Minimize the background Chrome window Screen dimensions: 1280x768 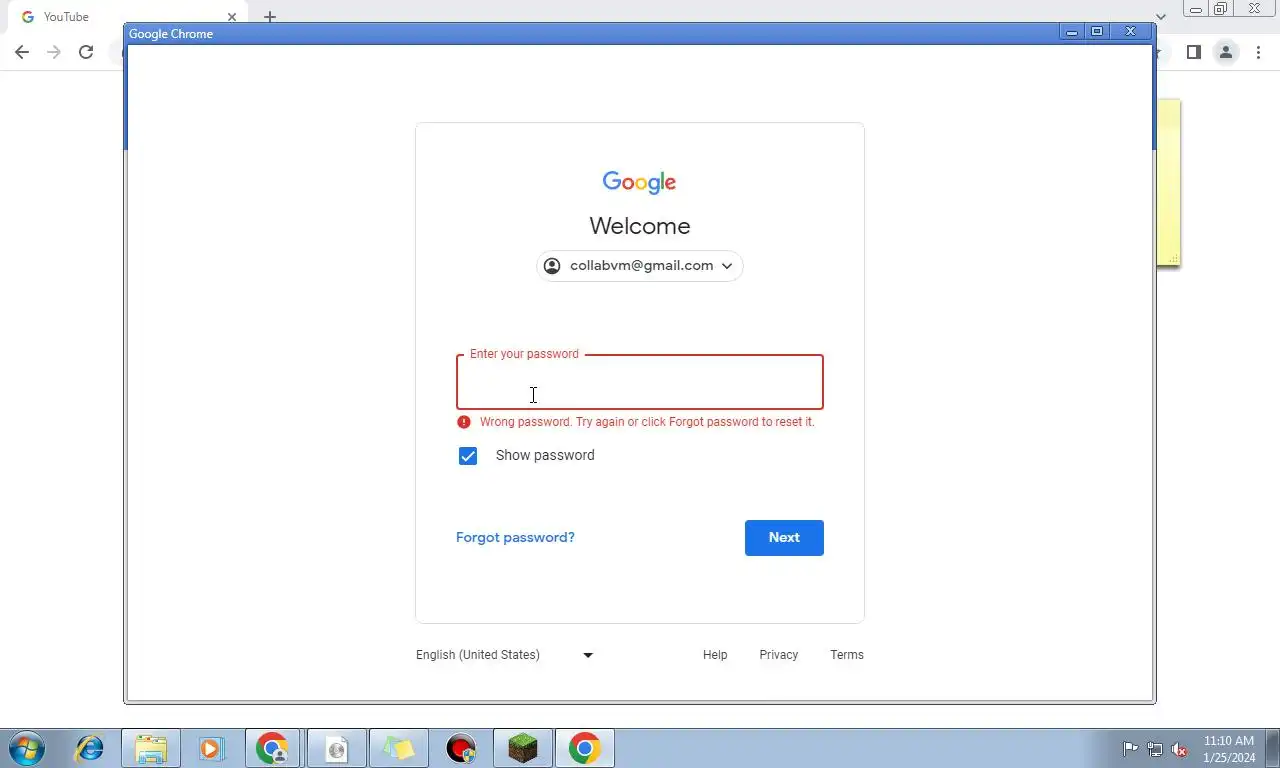1196,9
